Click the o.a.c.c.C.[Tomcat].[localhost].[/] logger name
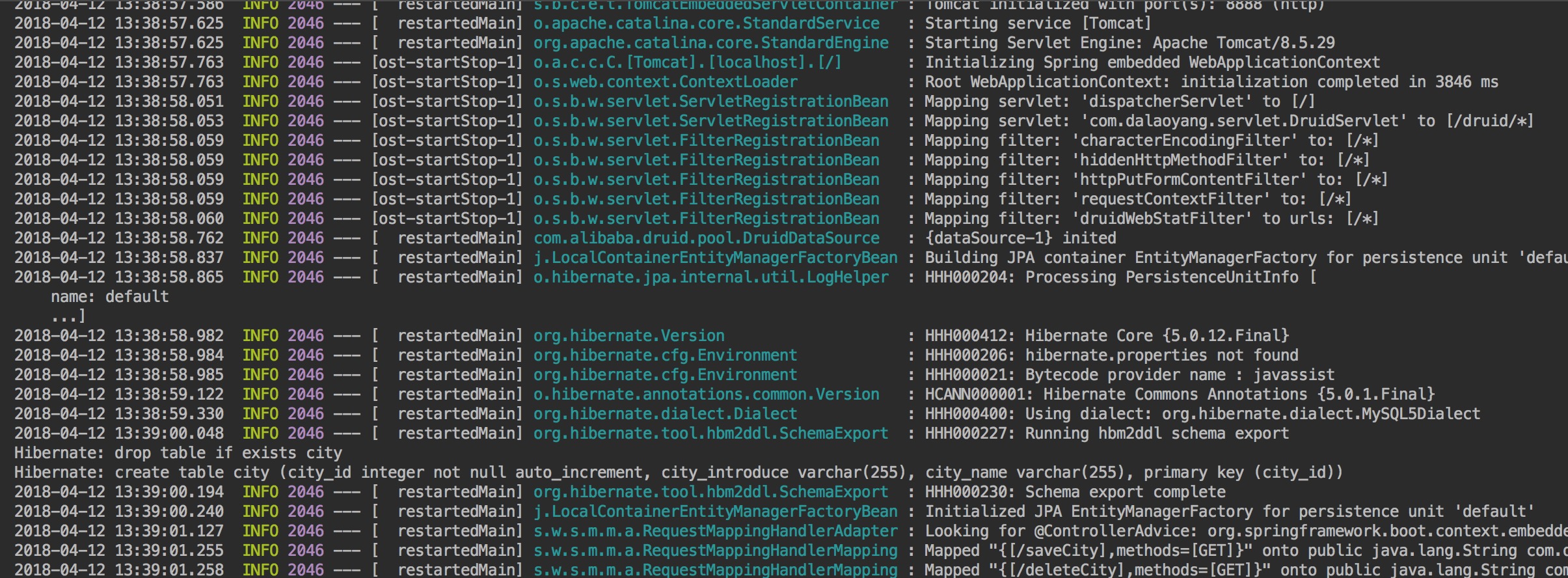Screen dimensions: 1568x578 pos(687,62)
